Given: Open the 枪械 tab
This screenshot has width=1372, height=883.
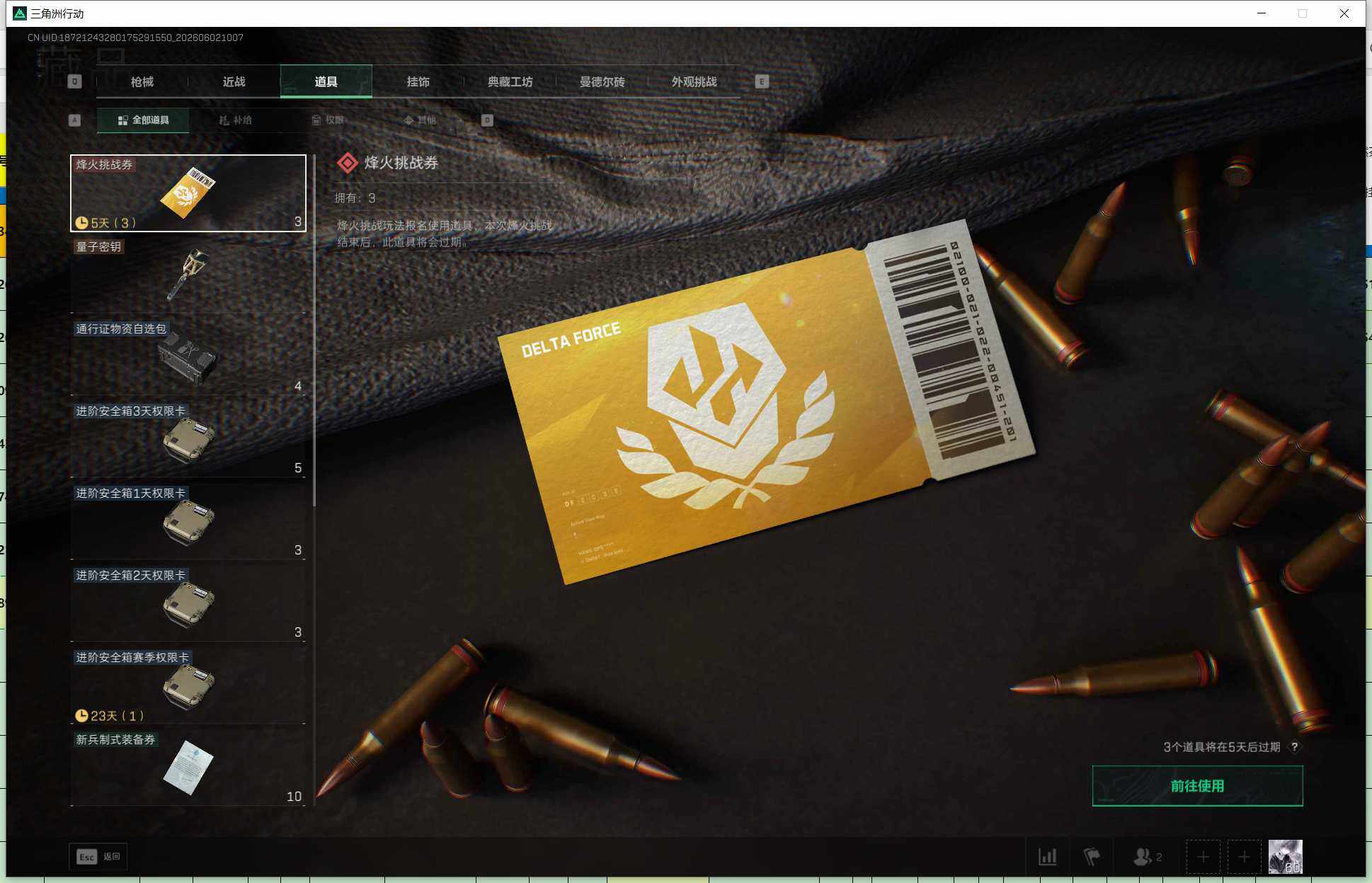Looking at the screenshot, I should [x=142, y=81].
